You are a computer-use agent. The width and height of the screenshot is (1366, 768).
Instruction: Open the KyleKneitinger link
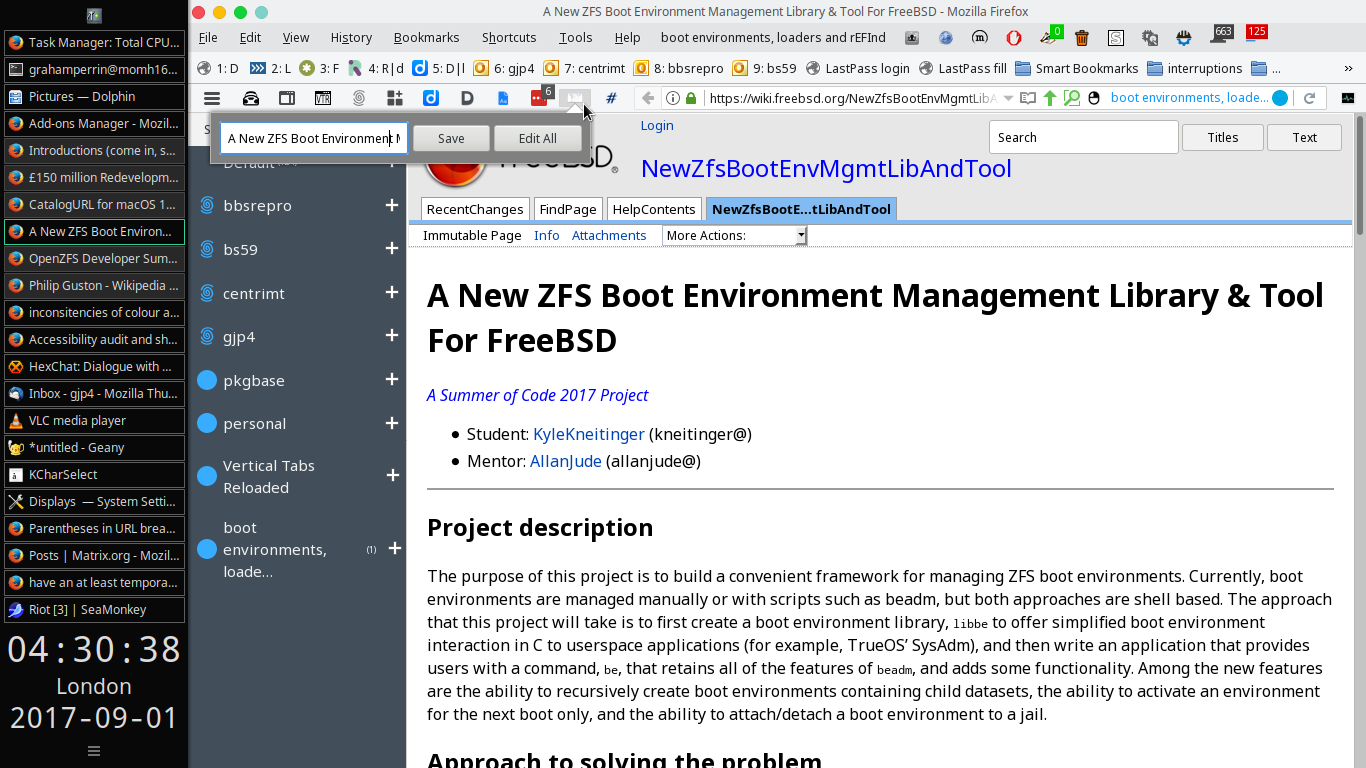pyautogui.click(x=589, y=434)
